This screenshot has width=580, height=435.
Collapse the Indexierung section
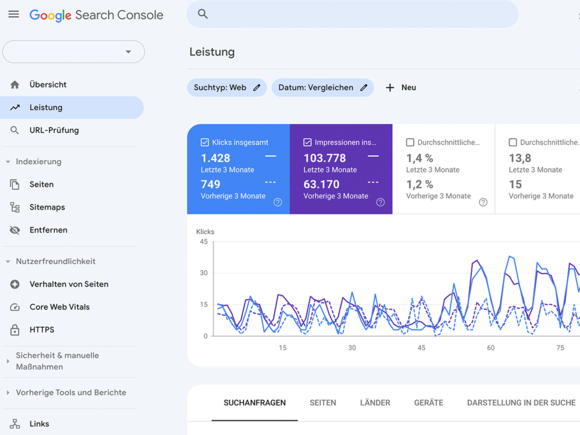click(x=8, y=162)
